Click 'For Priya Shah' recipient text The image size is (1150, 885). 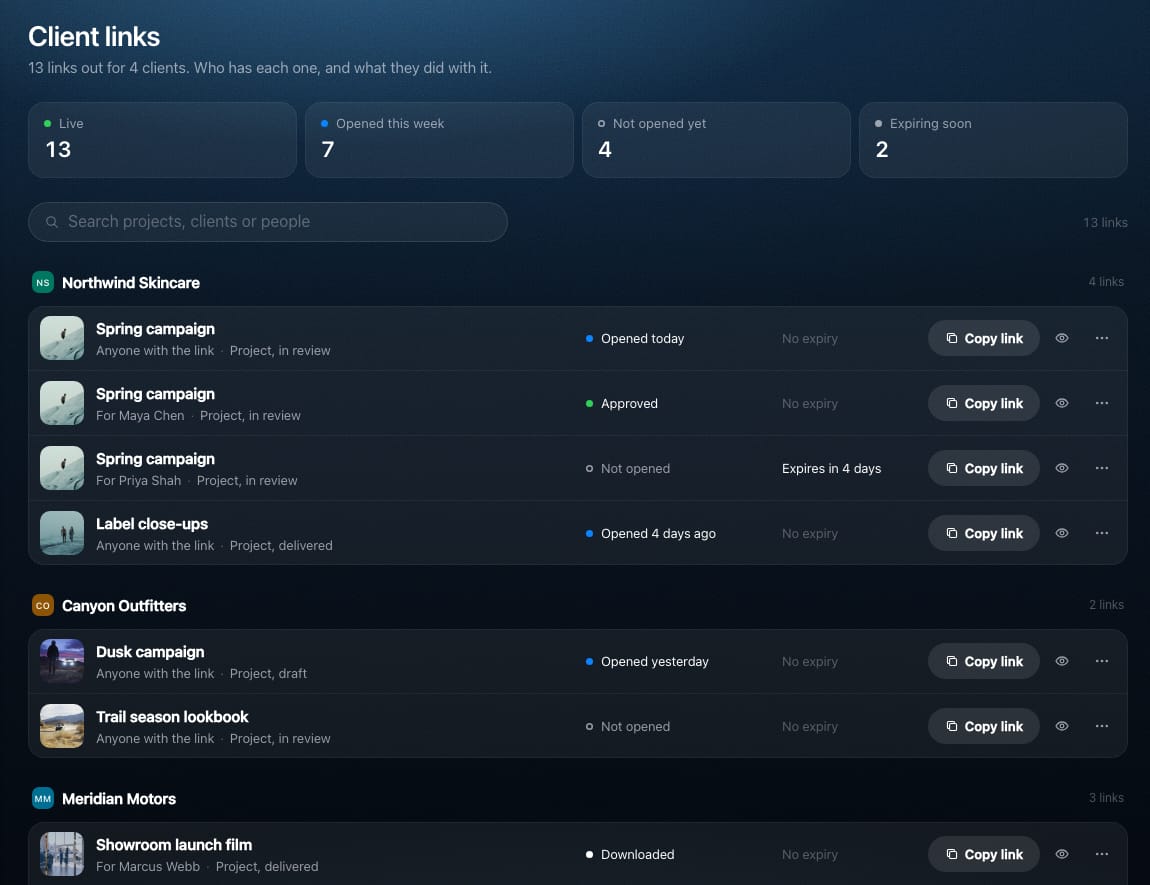(x=139, y=480)
